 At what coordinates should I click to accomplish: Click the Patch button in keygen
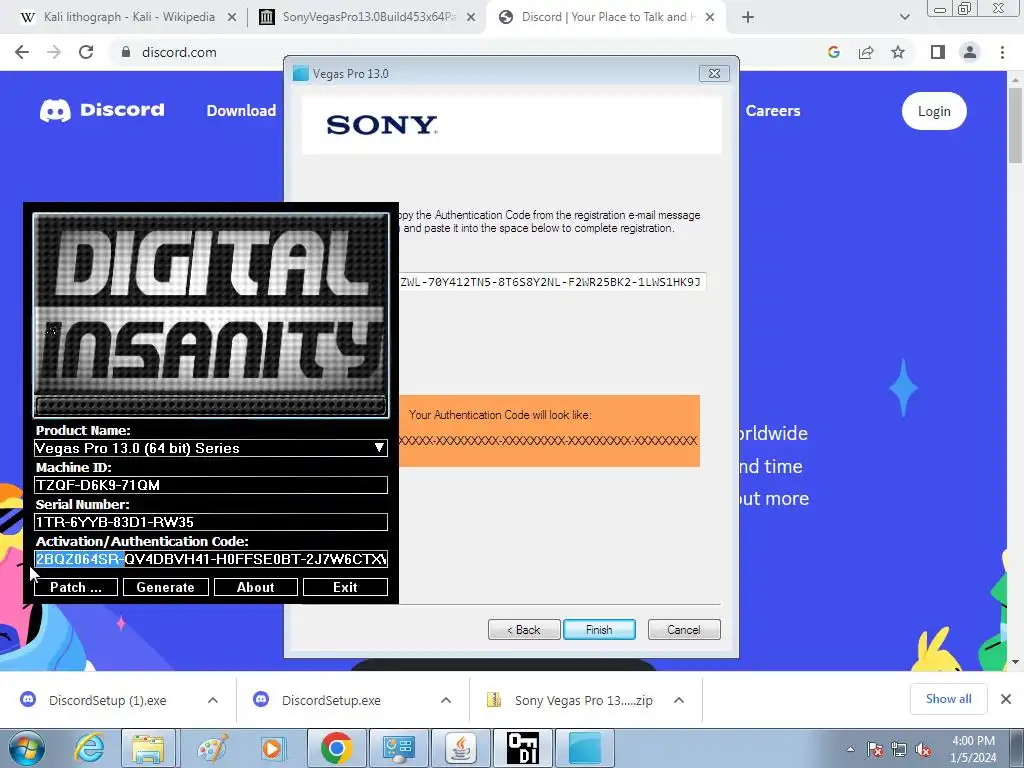[76, 587]
